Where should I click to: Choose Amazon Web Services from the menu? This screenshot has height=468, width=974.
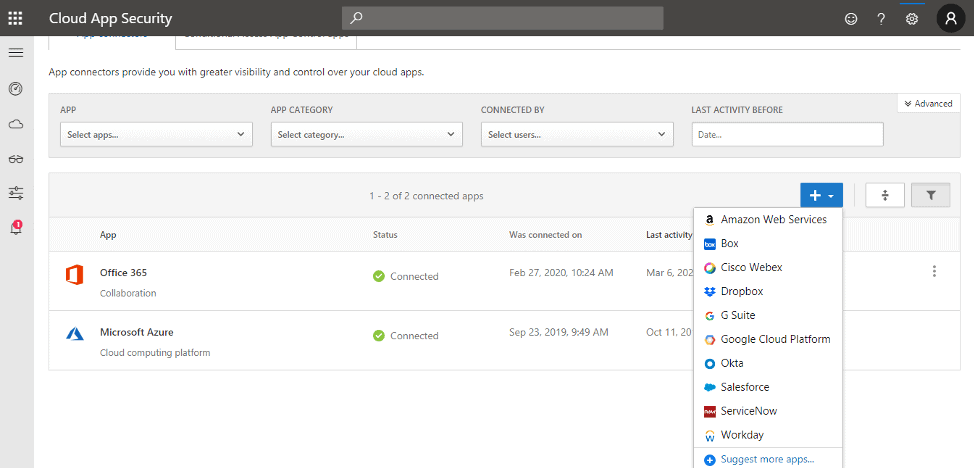(768, 219)
